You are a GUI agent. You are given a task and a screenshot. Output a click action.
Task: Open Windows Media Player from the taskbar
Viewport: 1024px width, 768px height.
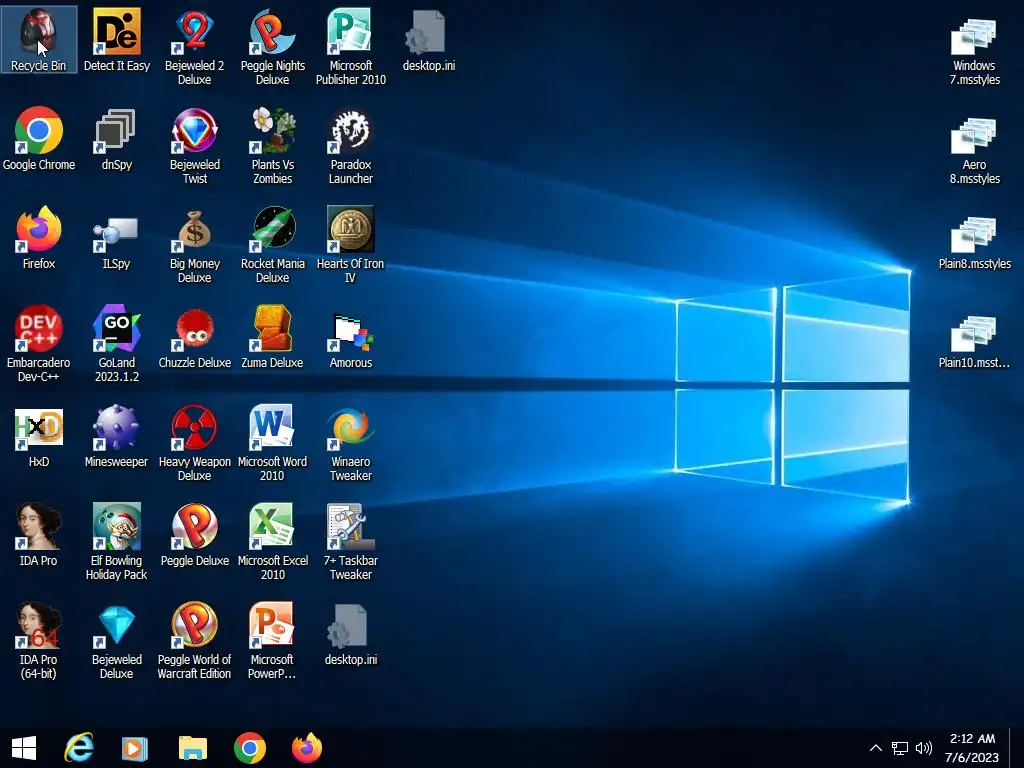point(135,748)
